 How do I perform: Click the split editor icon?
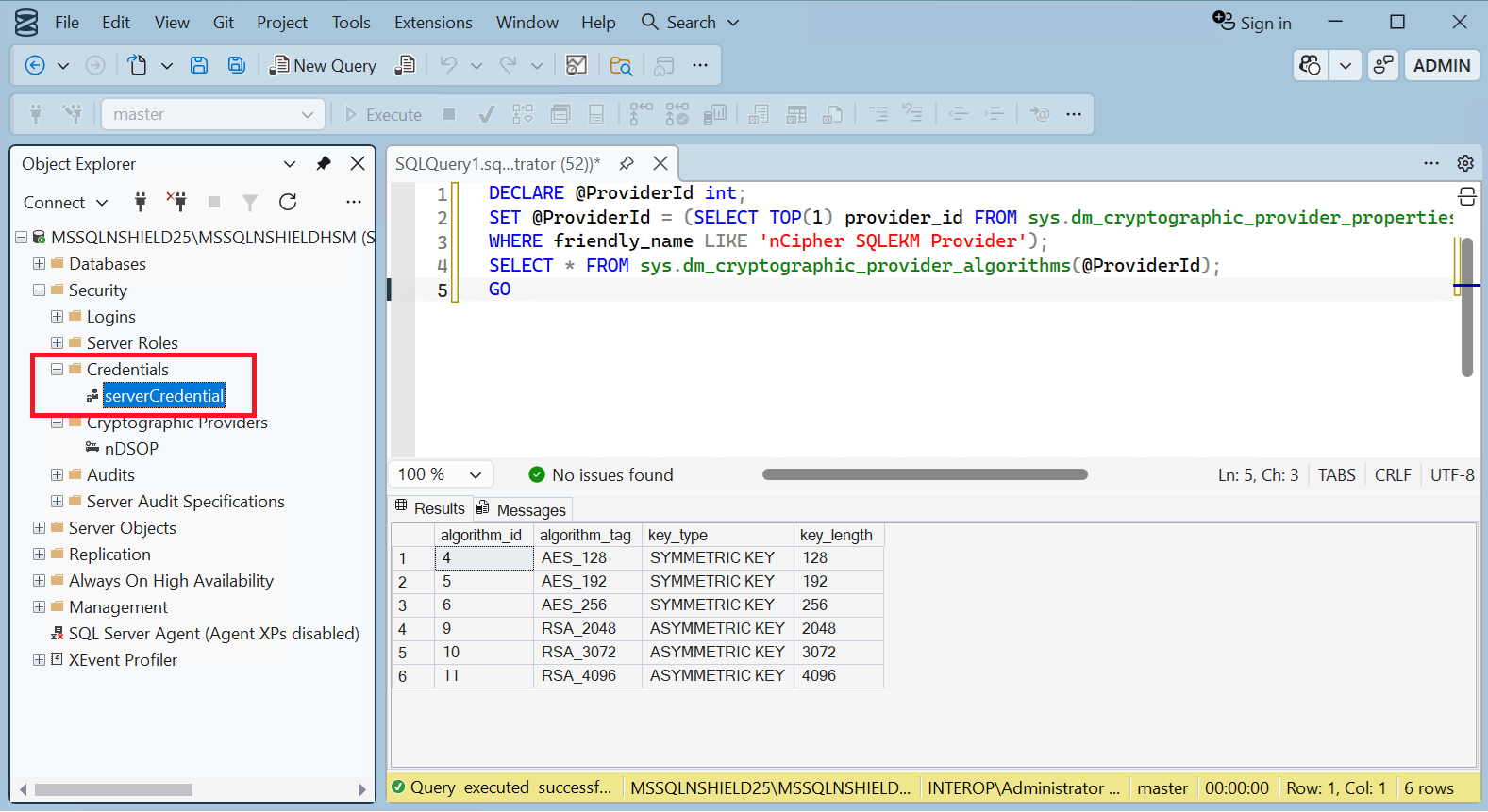click(x=1467, y=196)
